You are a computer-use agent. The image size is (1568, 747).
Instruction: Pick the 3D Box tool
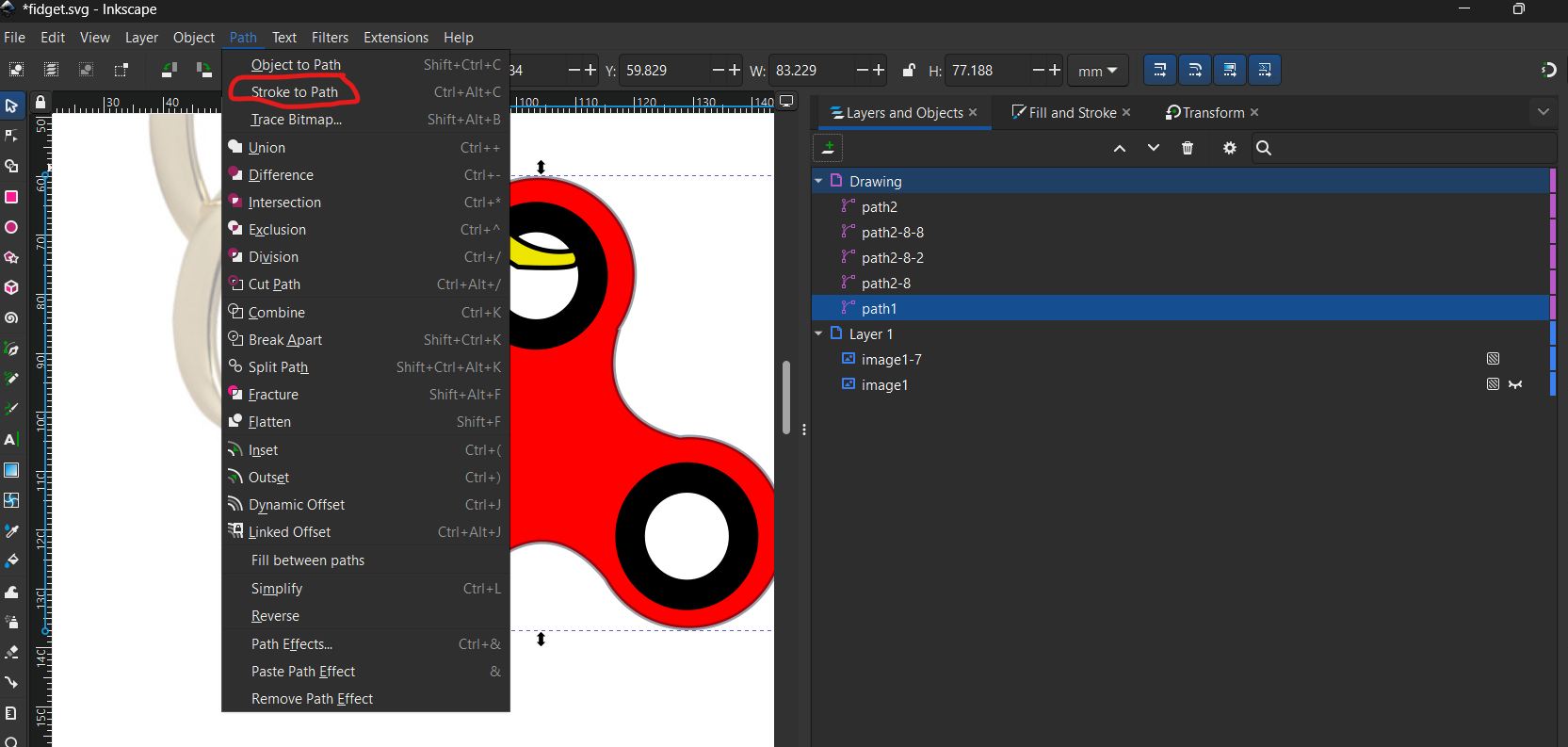[x=11, y=287]
